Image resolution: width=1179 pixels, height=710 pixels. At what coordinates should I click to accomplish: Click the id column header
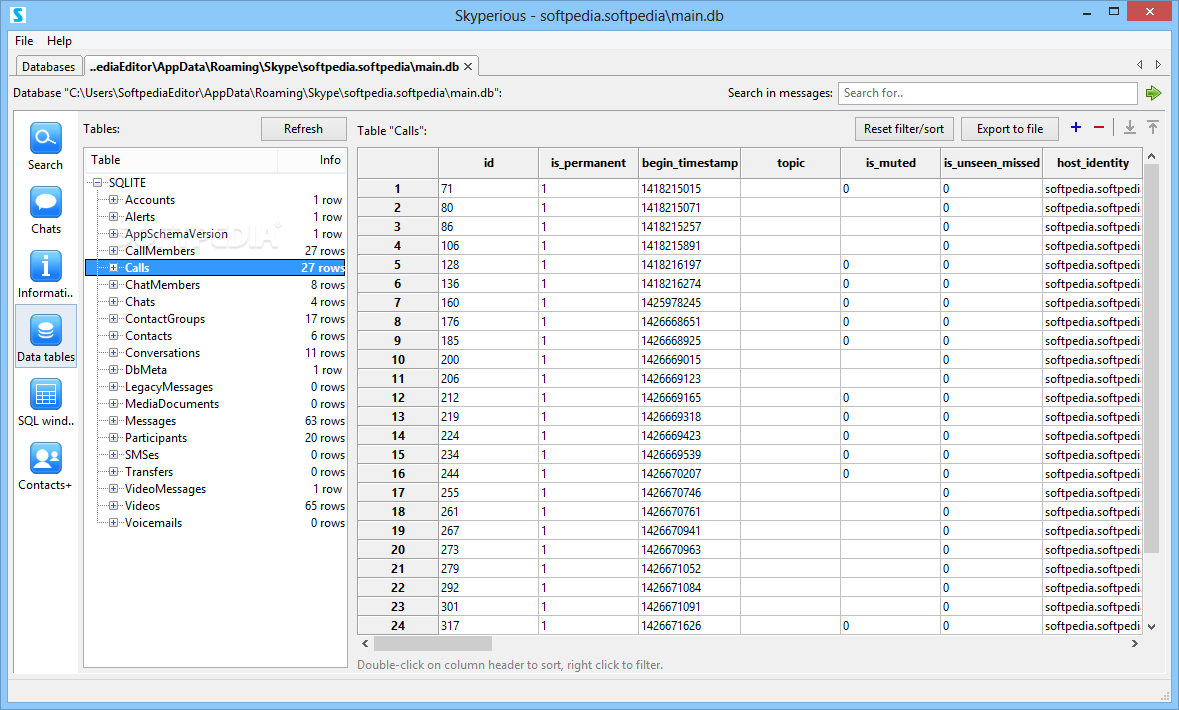point(489,163)
